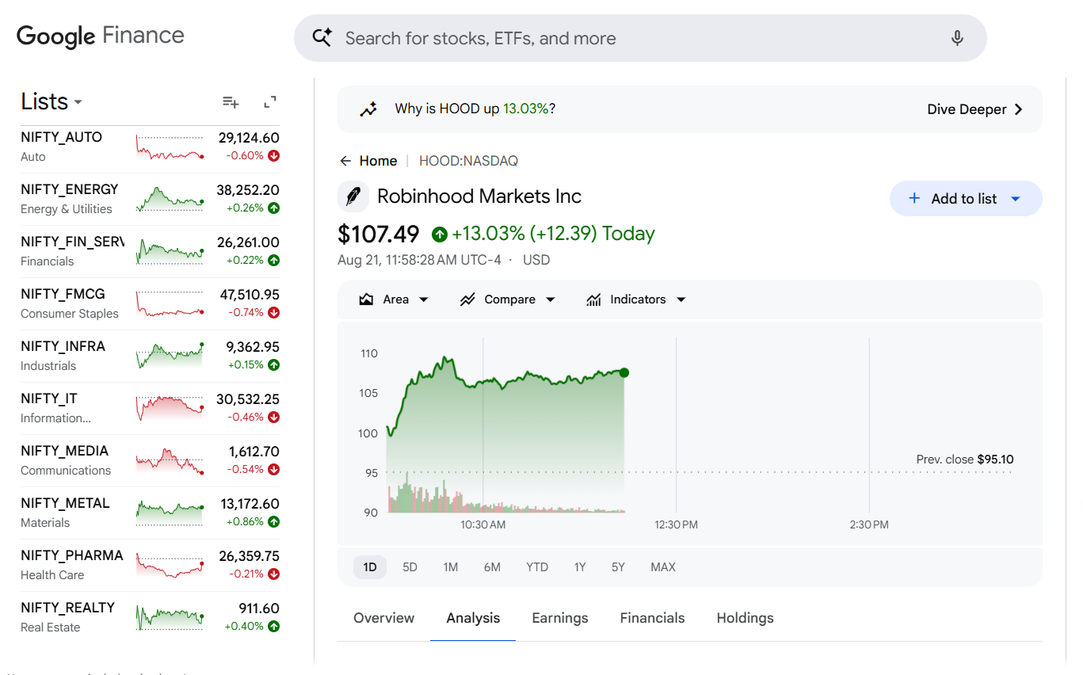Switch to the Holdings tab
Viewport: 1083px width, 675px height.
click(745, 618)
